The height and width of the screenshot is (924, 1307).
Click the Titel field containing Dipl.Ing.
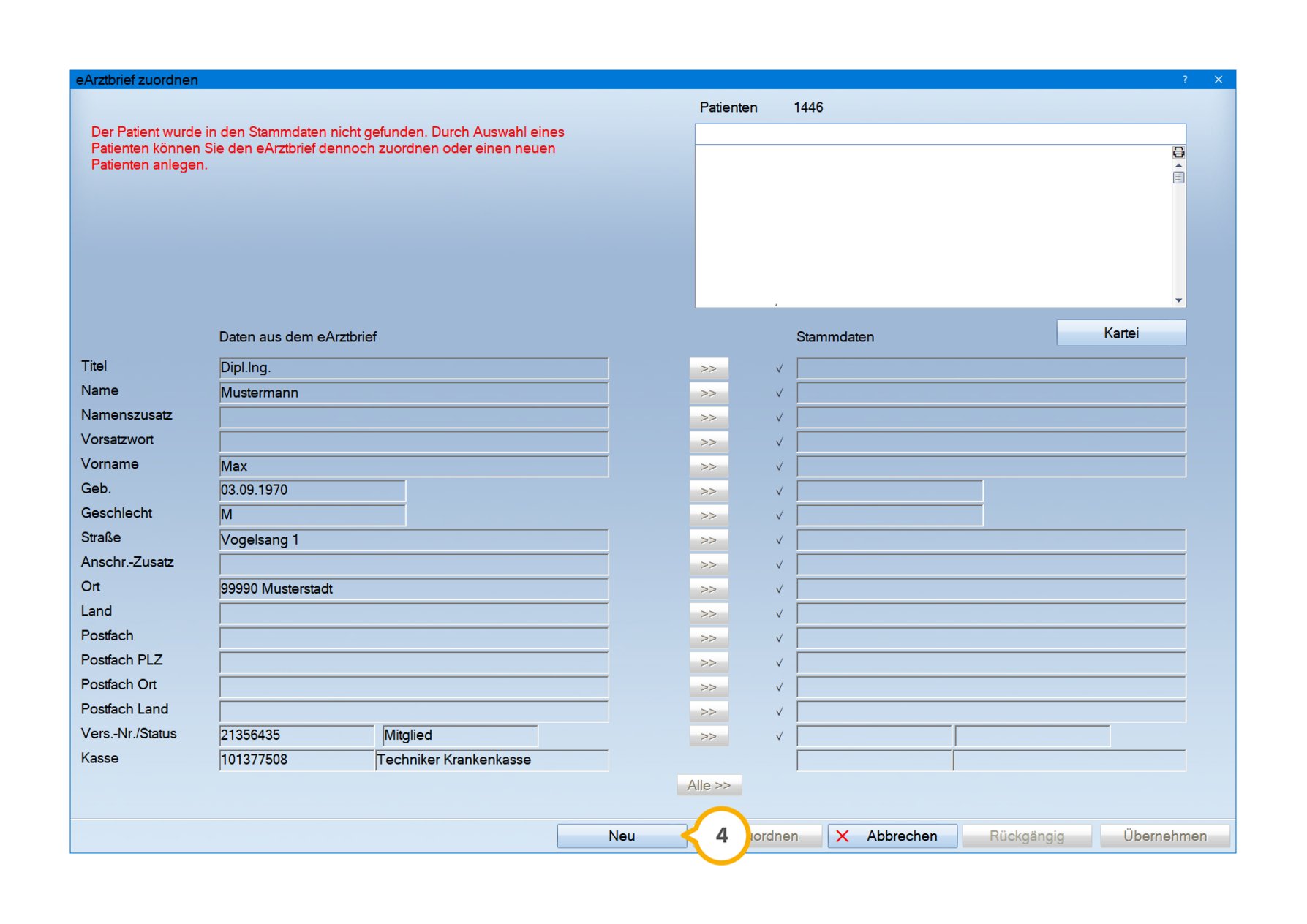click(x=413, y=368)
